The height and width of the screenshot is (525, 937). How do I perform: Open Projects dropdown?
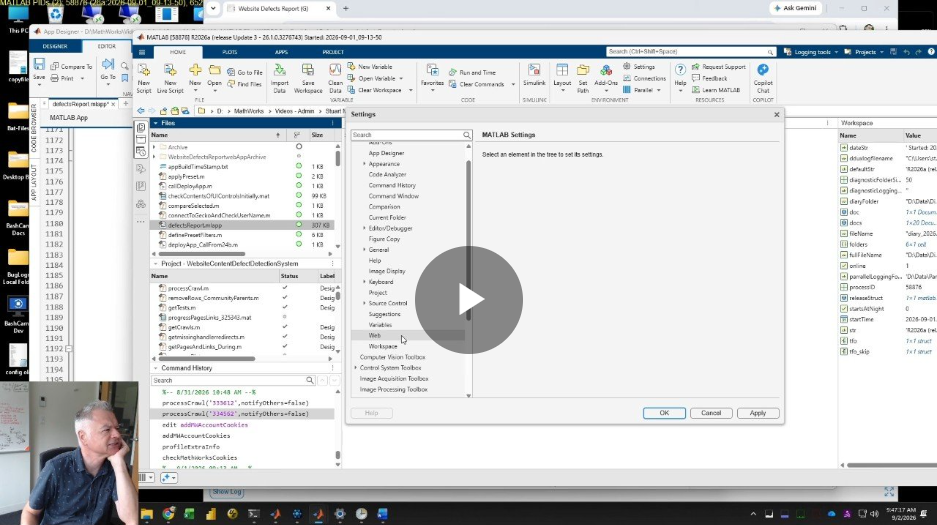(863, 52)
